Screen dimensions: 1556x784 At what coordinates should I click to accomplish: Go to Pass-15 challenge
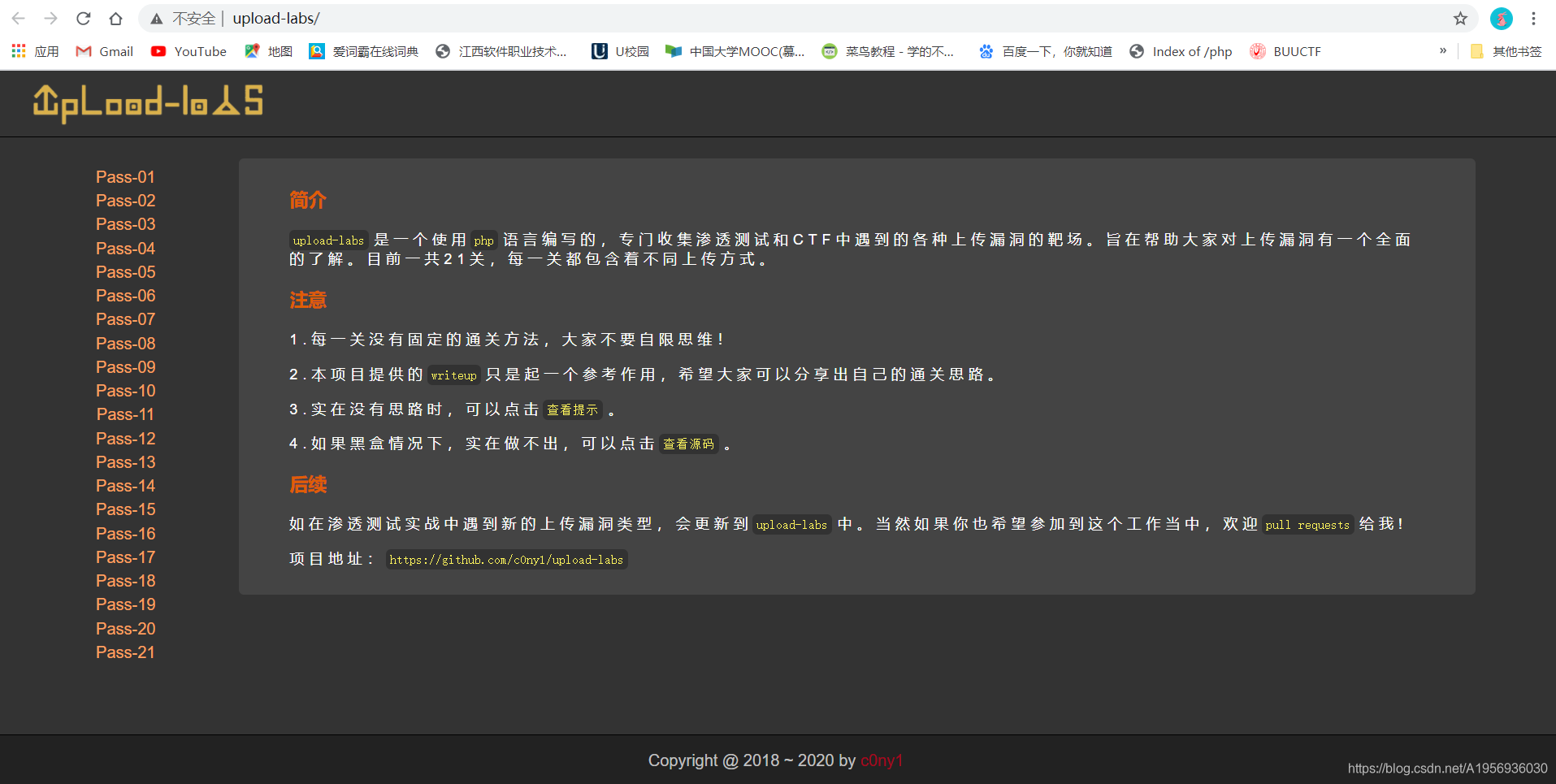pos(125,509)
